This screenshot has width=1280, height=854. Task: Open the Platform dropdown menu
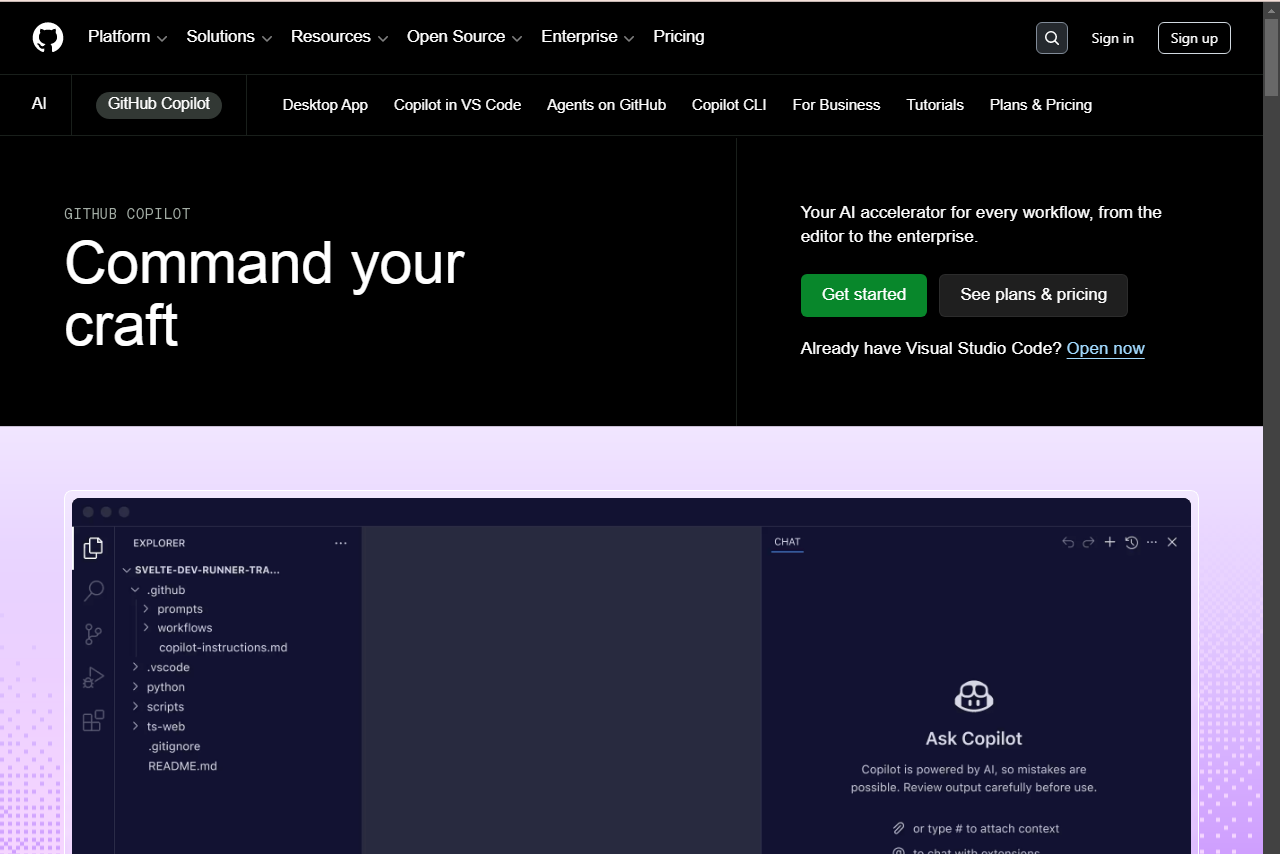pyautogui.click(x=128, y=37)
